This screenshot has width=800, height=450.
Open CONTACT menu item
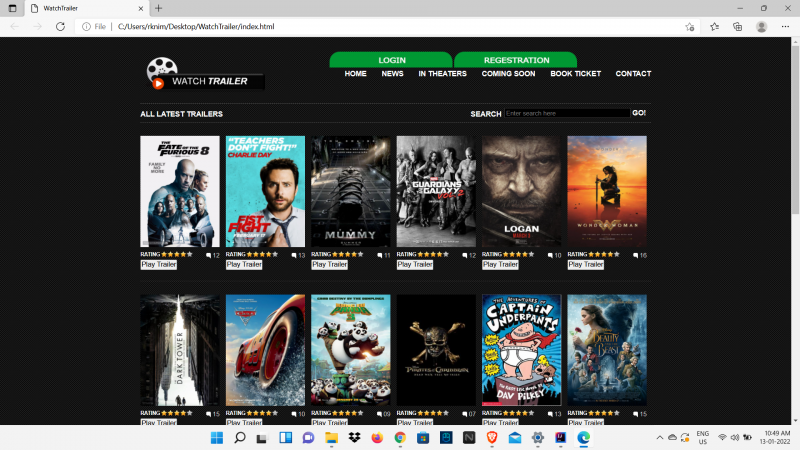(x=633, y=74)
